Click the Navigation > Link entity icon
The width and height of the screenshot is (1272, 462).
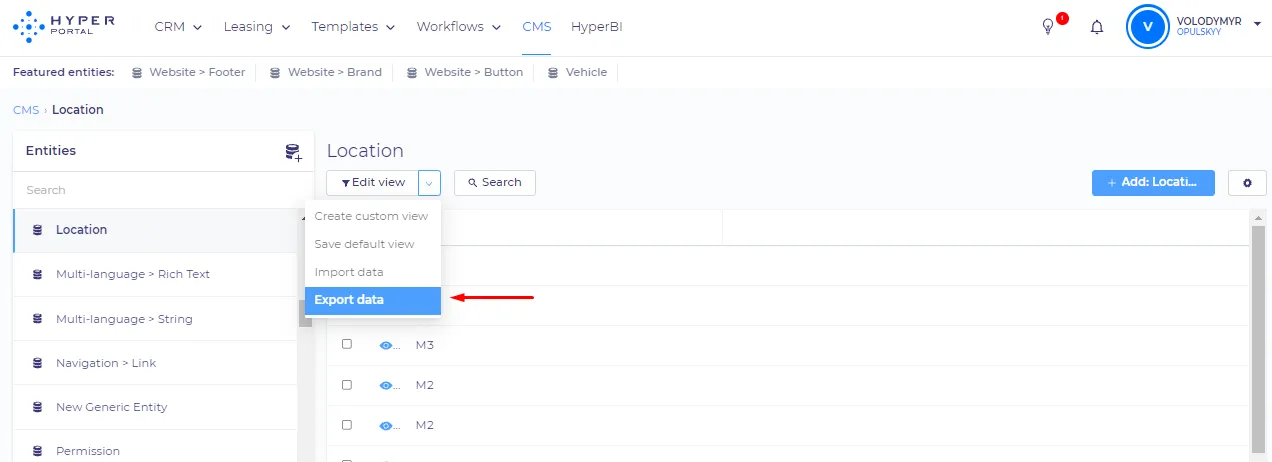[38, 363]
